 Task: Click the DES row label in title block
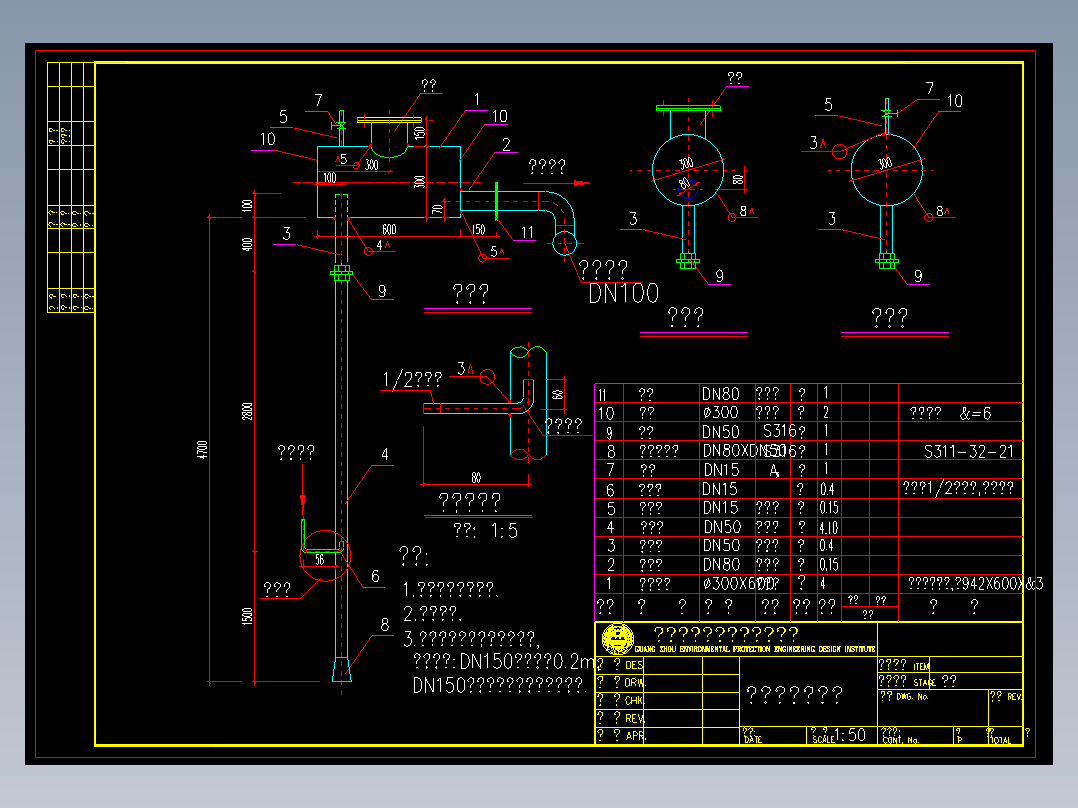click(x=634, y=665)
